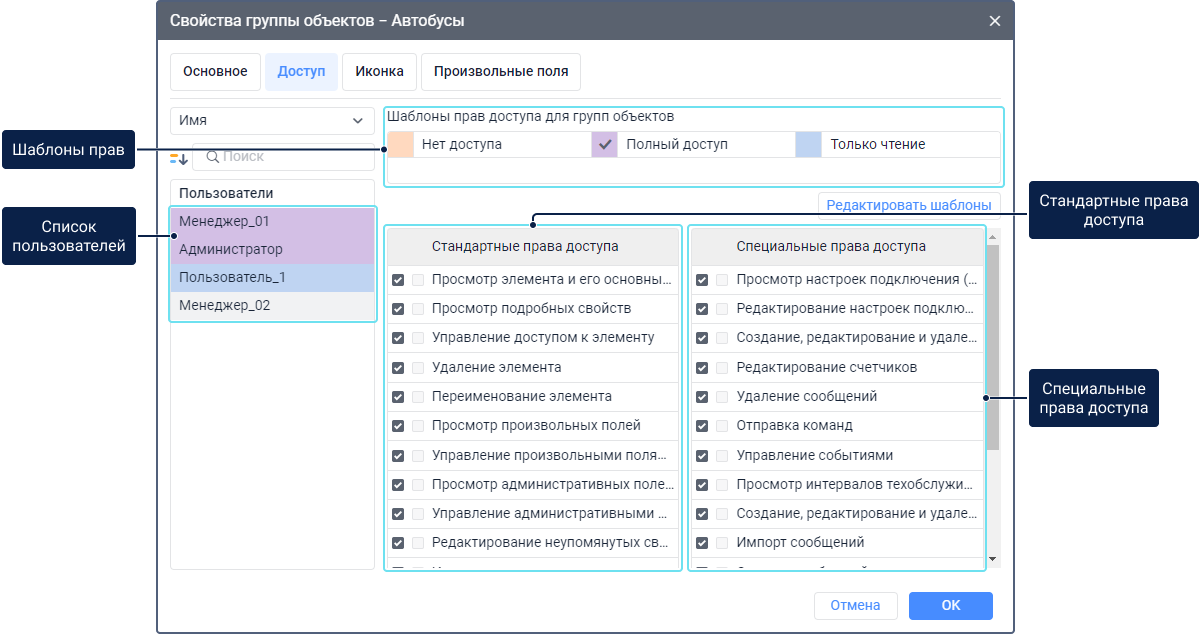Close the group properties dialog
The width and height of the screenshot is (1201, 634).
[994, 21]
